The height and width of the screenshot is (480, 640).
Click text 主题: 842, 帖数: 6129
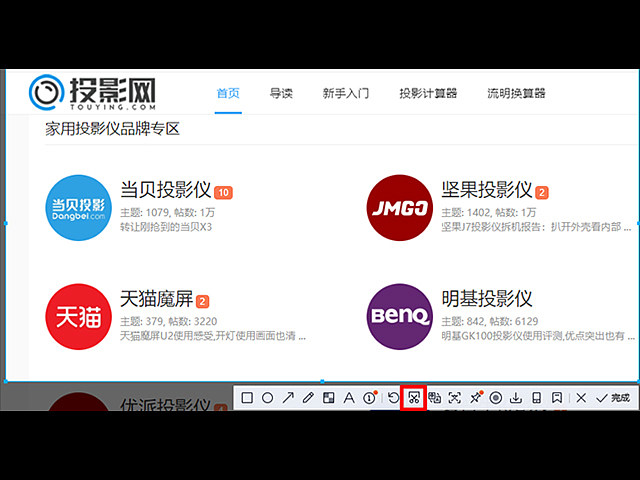click(x=490, y=321)
